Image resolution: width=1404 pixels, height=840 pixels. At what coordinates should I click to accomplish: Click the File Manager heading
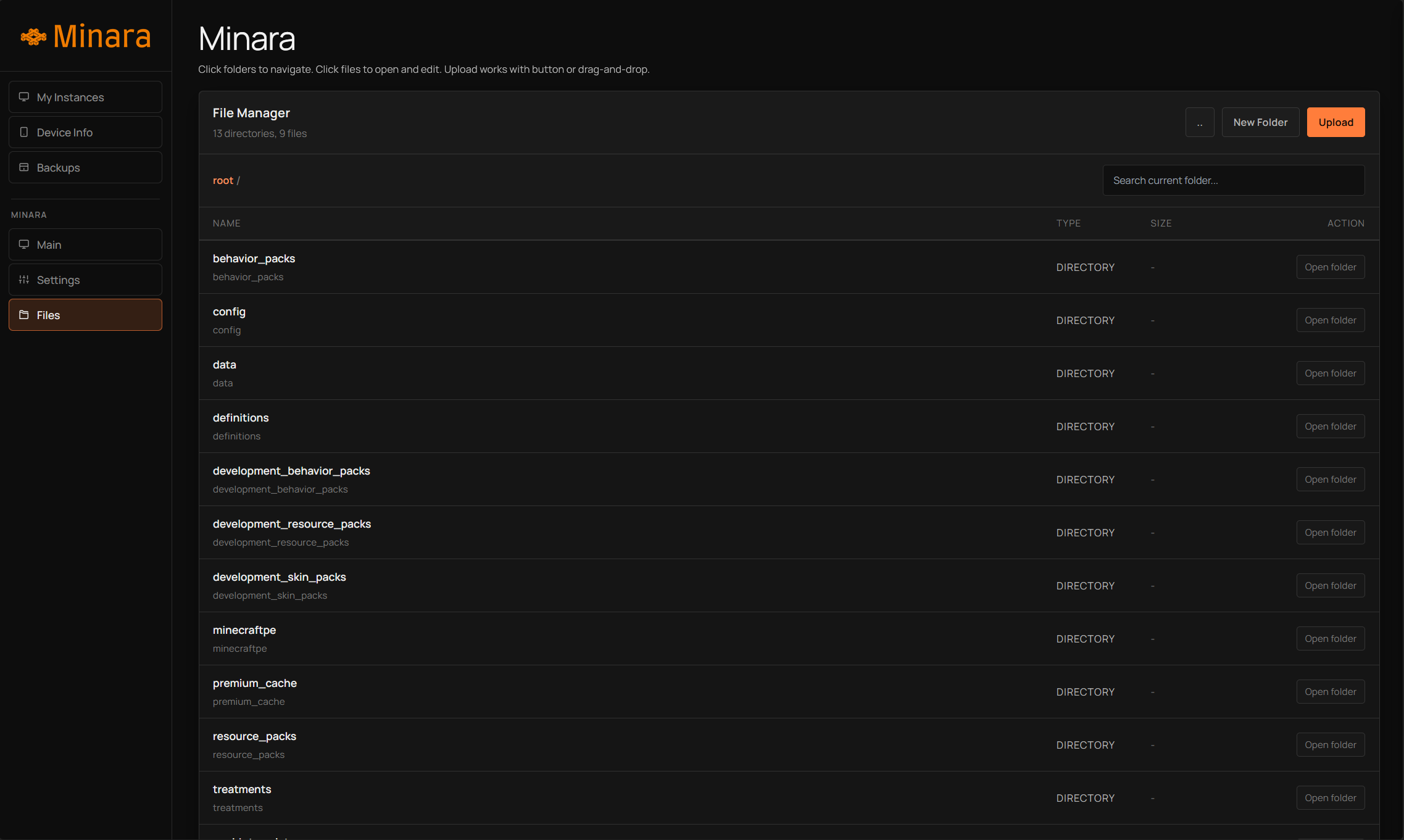click(251, 113)
